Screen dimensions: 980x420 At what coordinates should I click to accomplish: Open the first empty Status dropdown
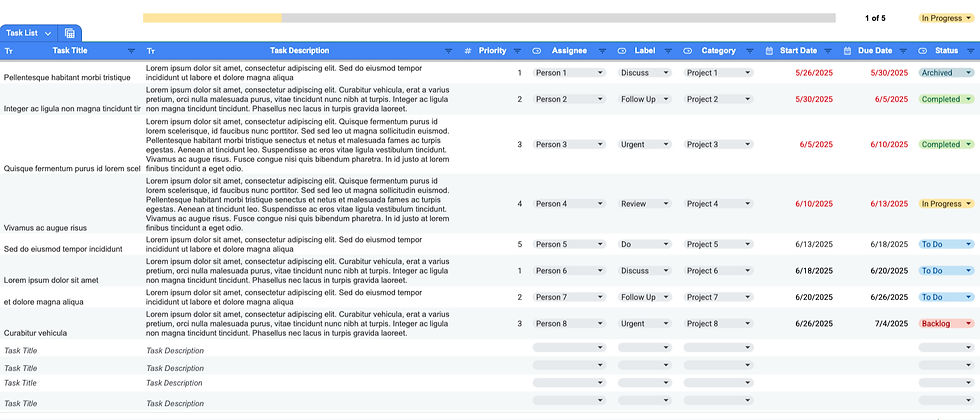pyautogui.click(x=946, y=347)
